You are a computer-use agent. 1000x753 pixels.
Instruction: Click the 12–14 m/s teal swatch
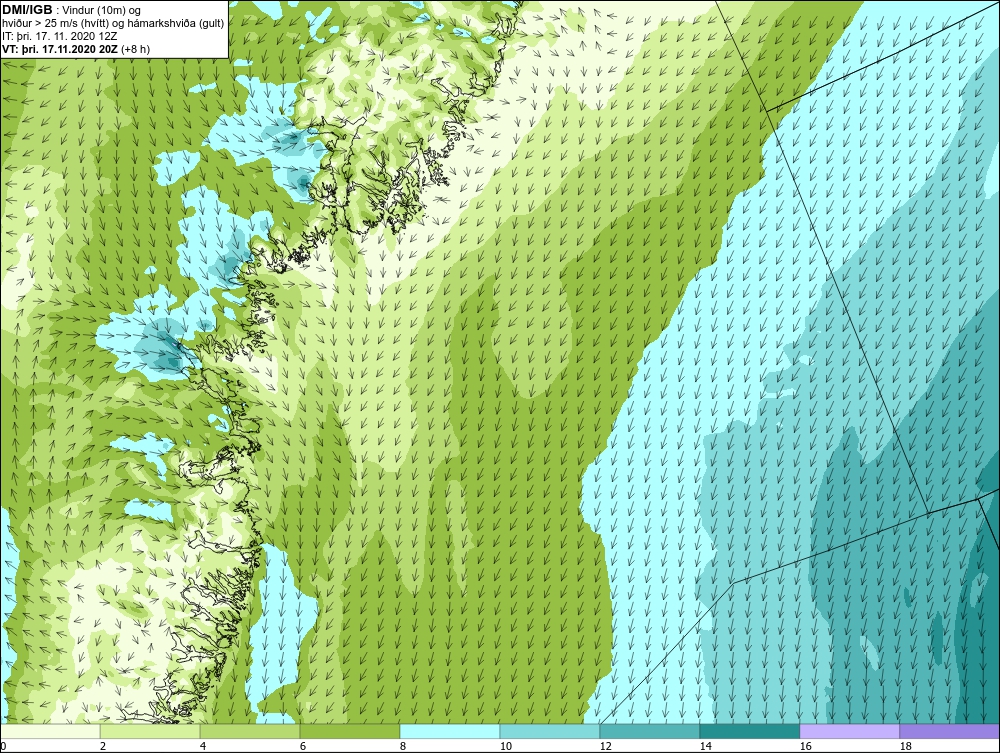pyautogui.click(x=650, y=731)
